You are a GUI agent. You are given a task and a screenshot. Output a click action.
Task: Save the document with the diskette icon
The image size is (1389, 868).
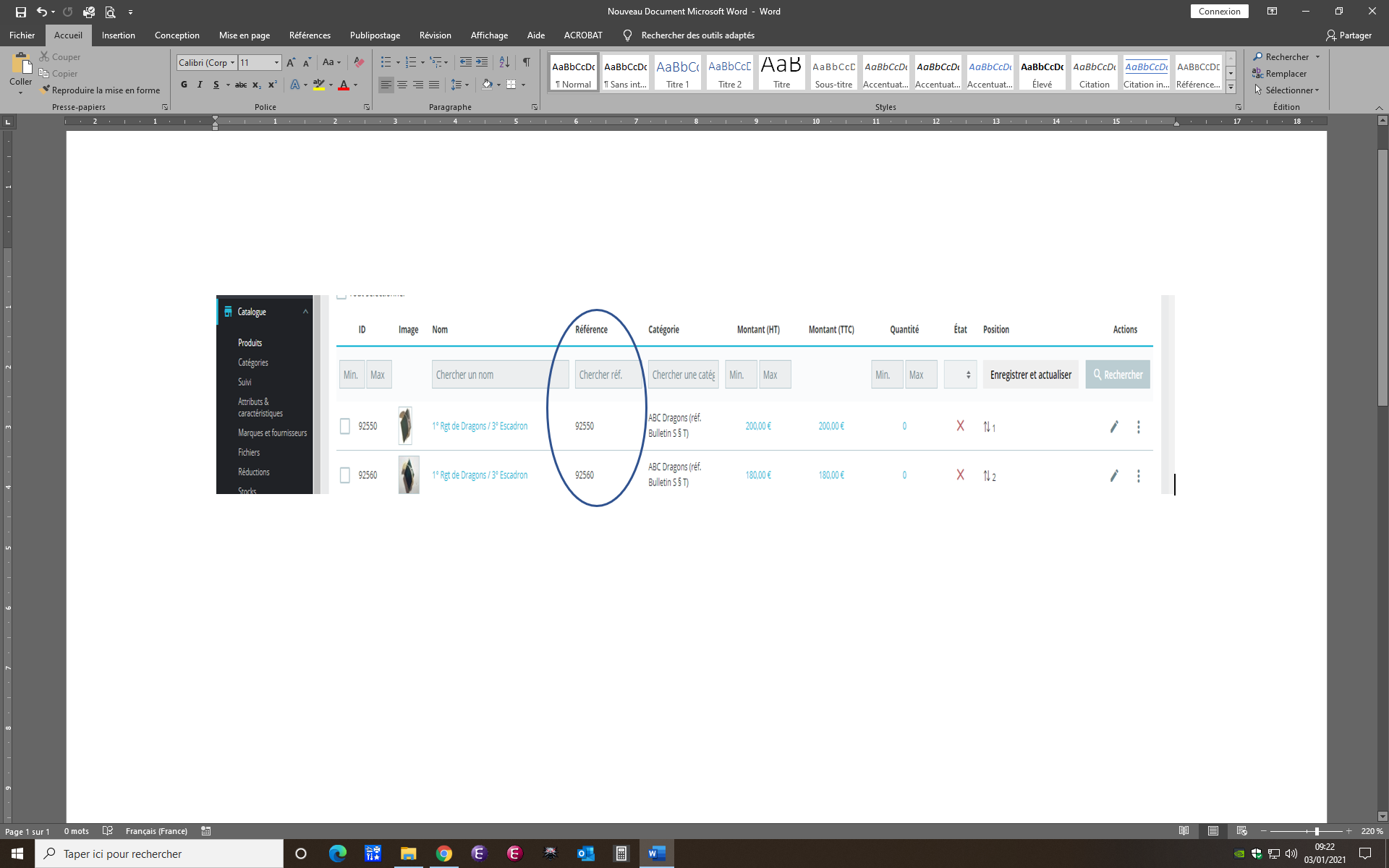click(x=20, y=12)
